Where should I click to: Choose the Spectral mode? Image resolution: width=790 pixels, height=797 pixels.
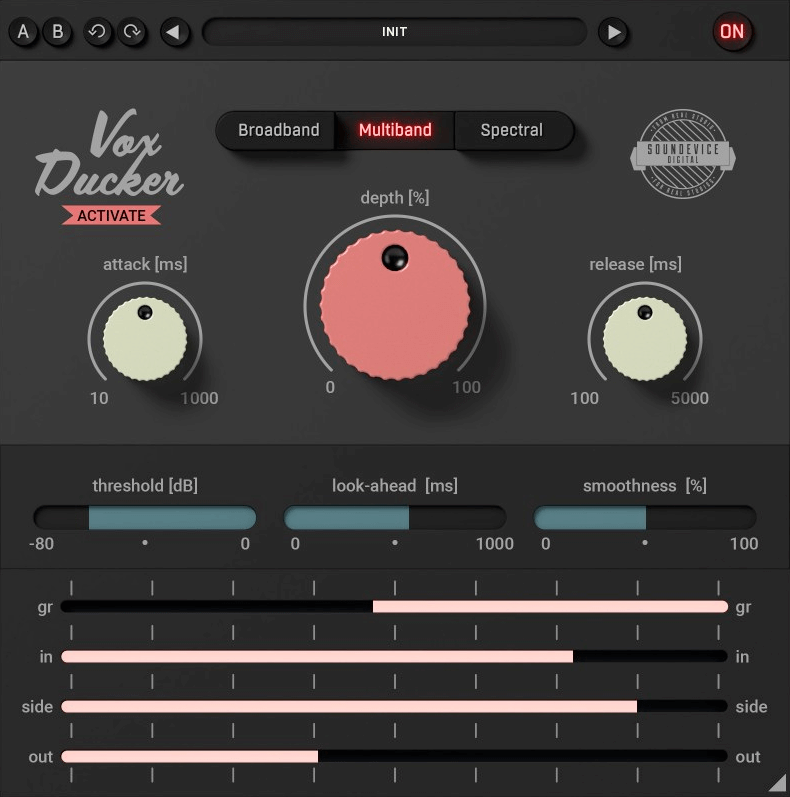[511, 130]
